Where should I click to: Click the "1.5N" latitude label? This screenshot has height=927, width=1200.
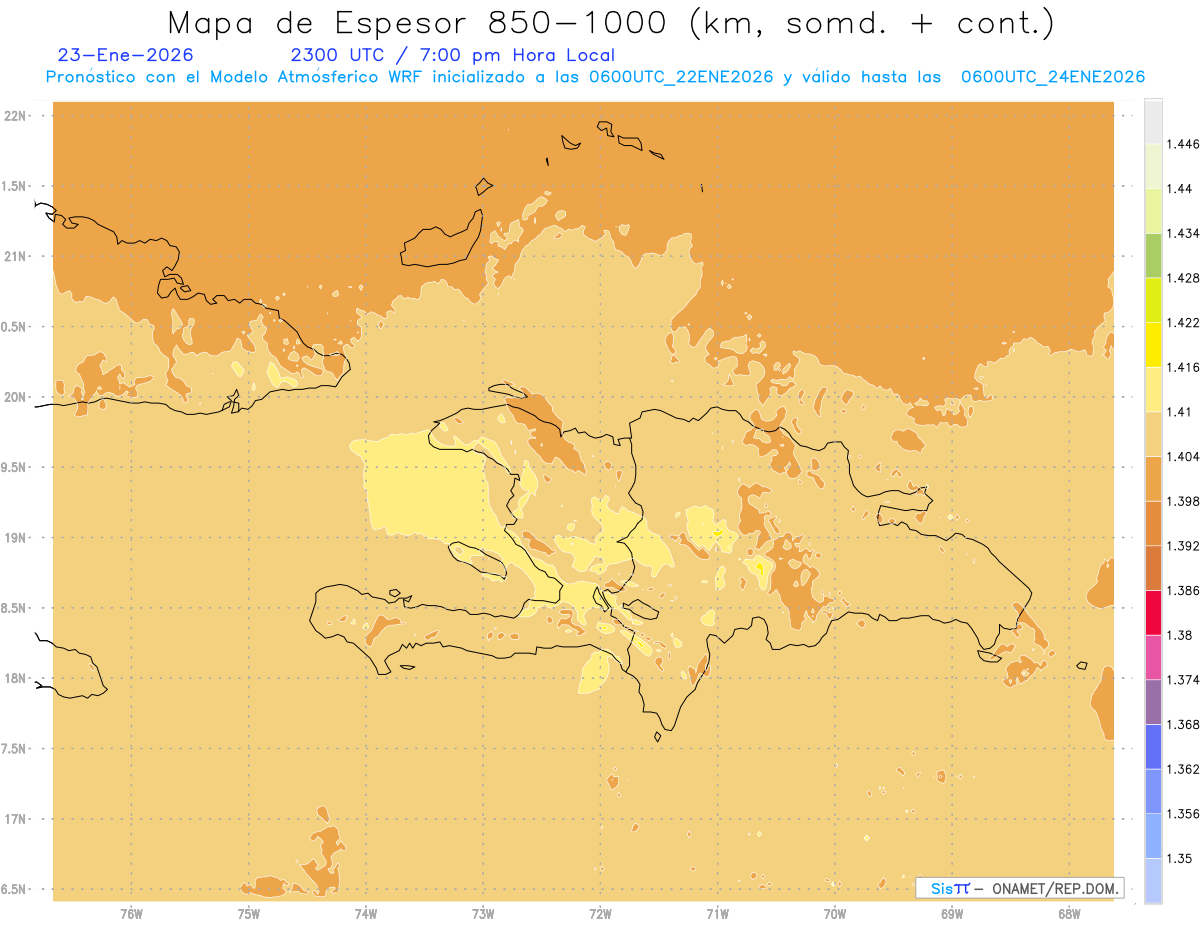[x=15, y=186]
